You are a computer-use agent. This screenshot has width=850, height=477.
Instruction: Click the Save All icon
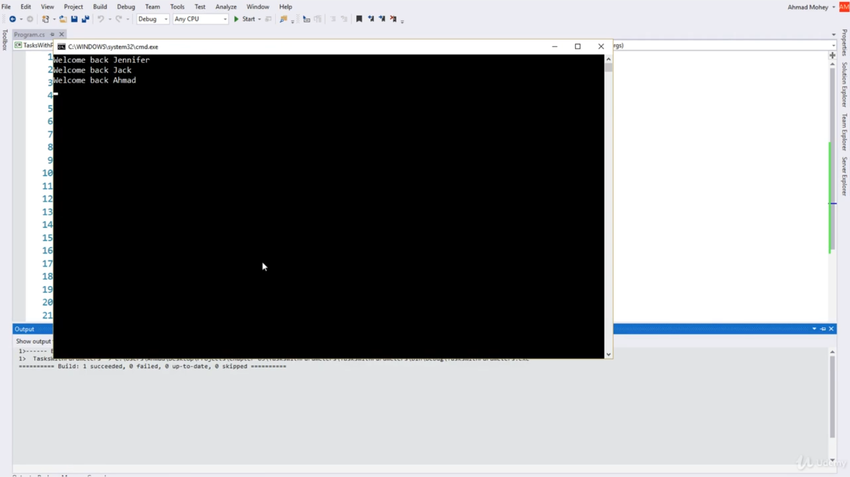85,19
